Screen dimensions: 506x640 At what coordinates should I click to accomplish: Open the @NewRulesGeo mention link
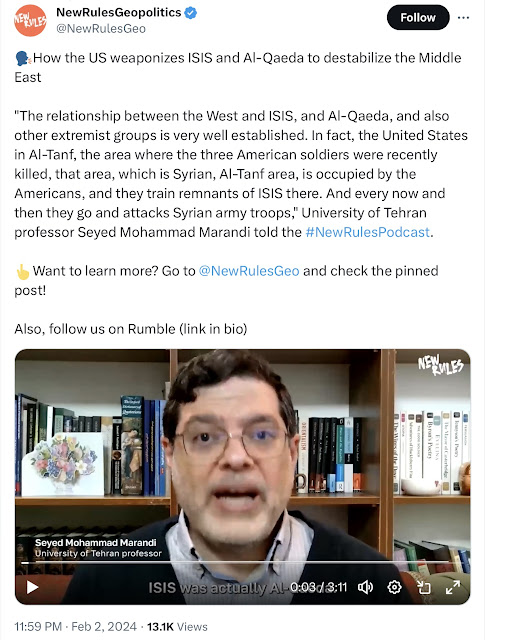[x=249, y=271]
